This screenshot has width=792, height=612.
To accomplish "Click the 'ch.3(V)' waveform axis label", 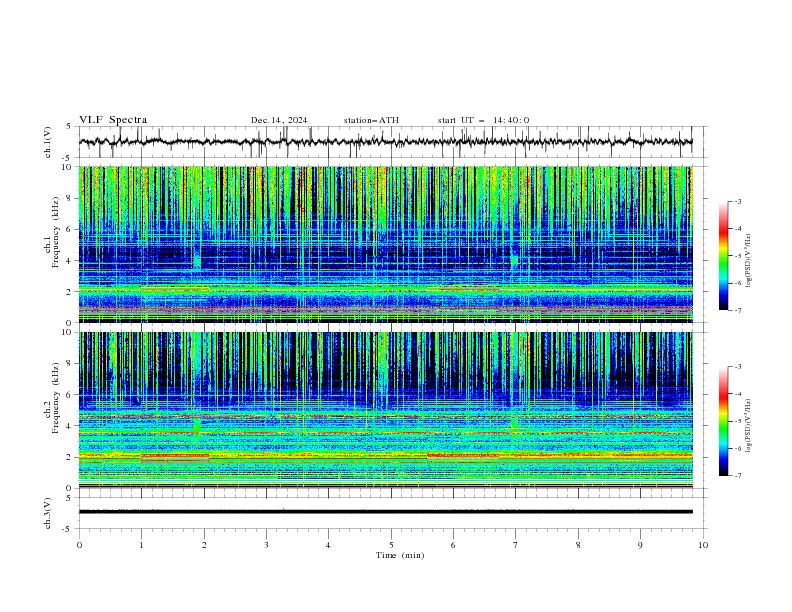I will [48, 513].
